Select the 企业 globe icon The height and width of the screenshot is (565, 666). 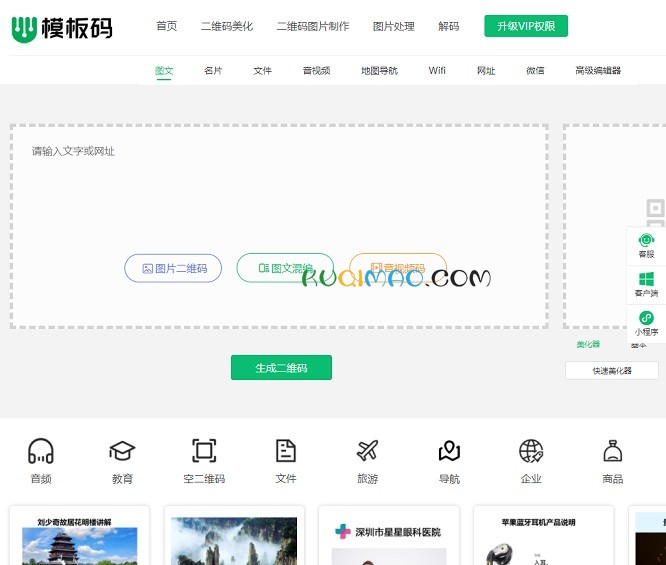click(531, 451)
